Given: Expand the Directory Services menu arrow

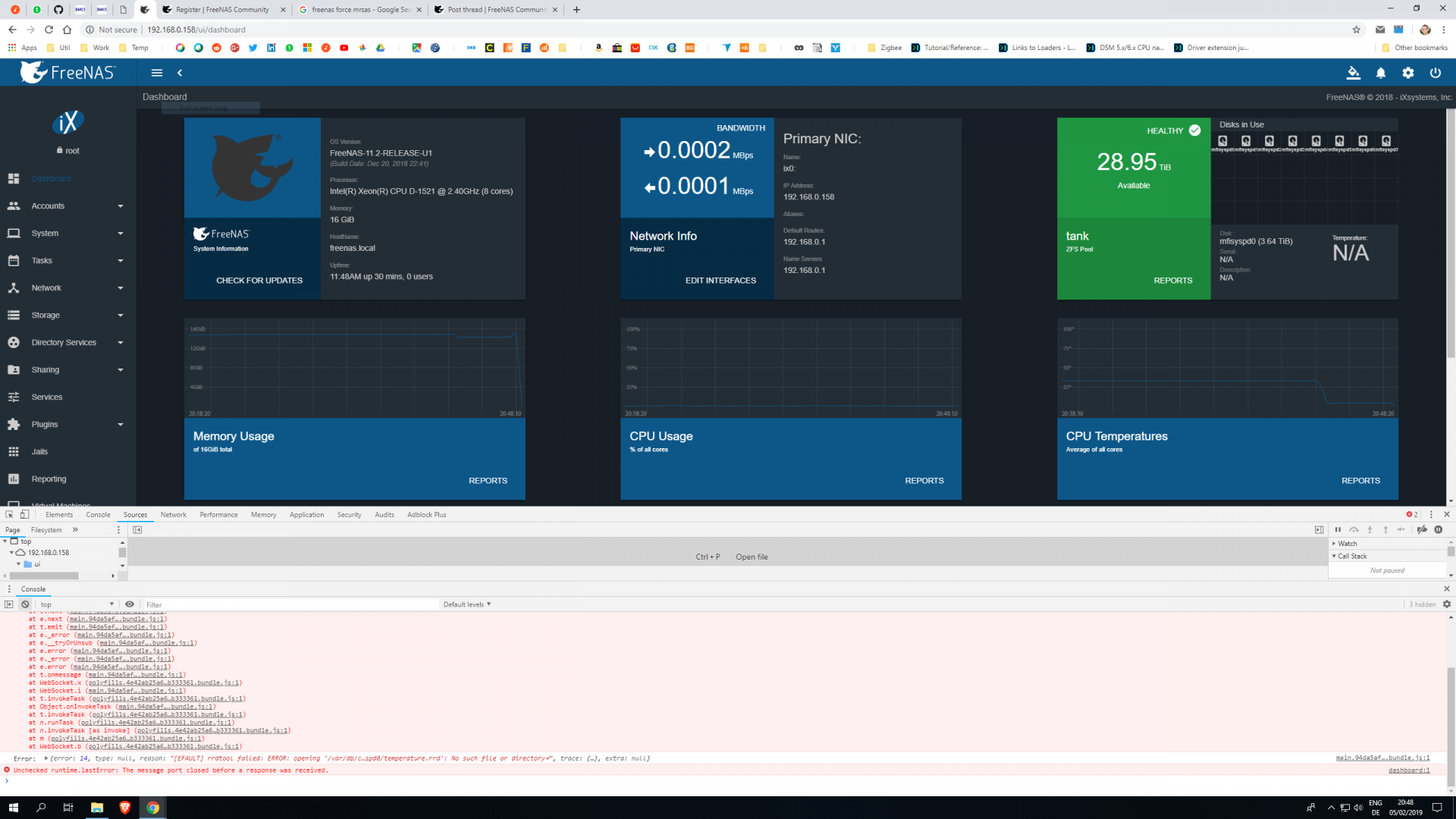Looking at the screenshot, I should click(121, 343).
